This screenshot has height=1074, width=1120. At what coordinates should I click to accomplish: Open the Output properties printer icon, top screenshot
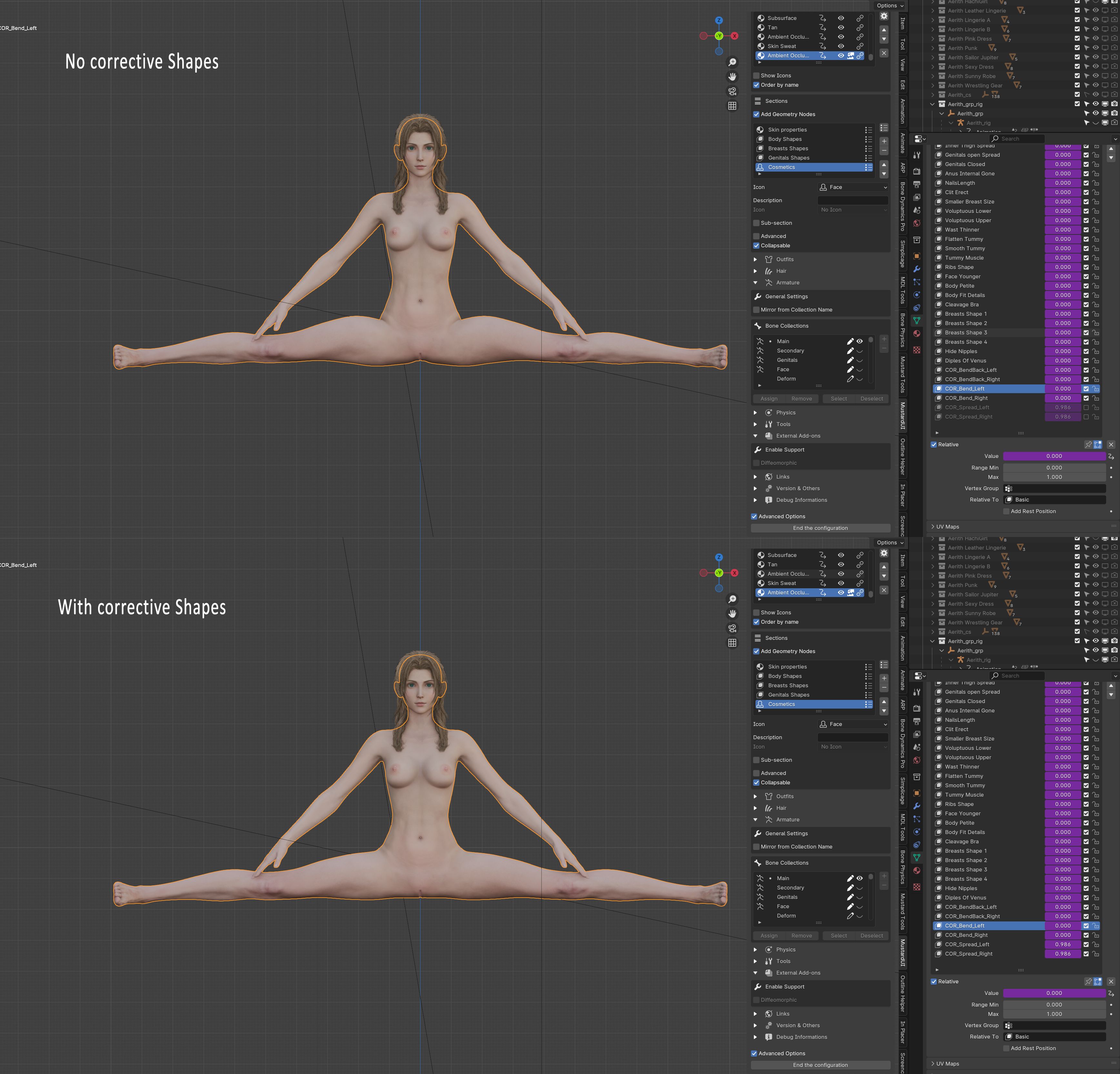[x=916, y=184]
